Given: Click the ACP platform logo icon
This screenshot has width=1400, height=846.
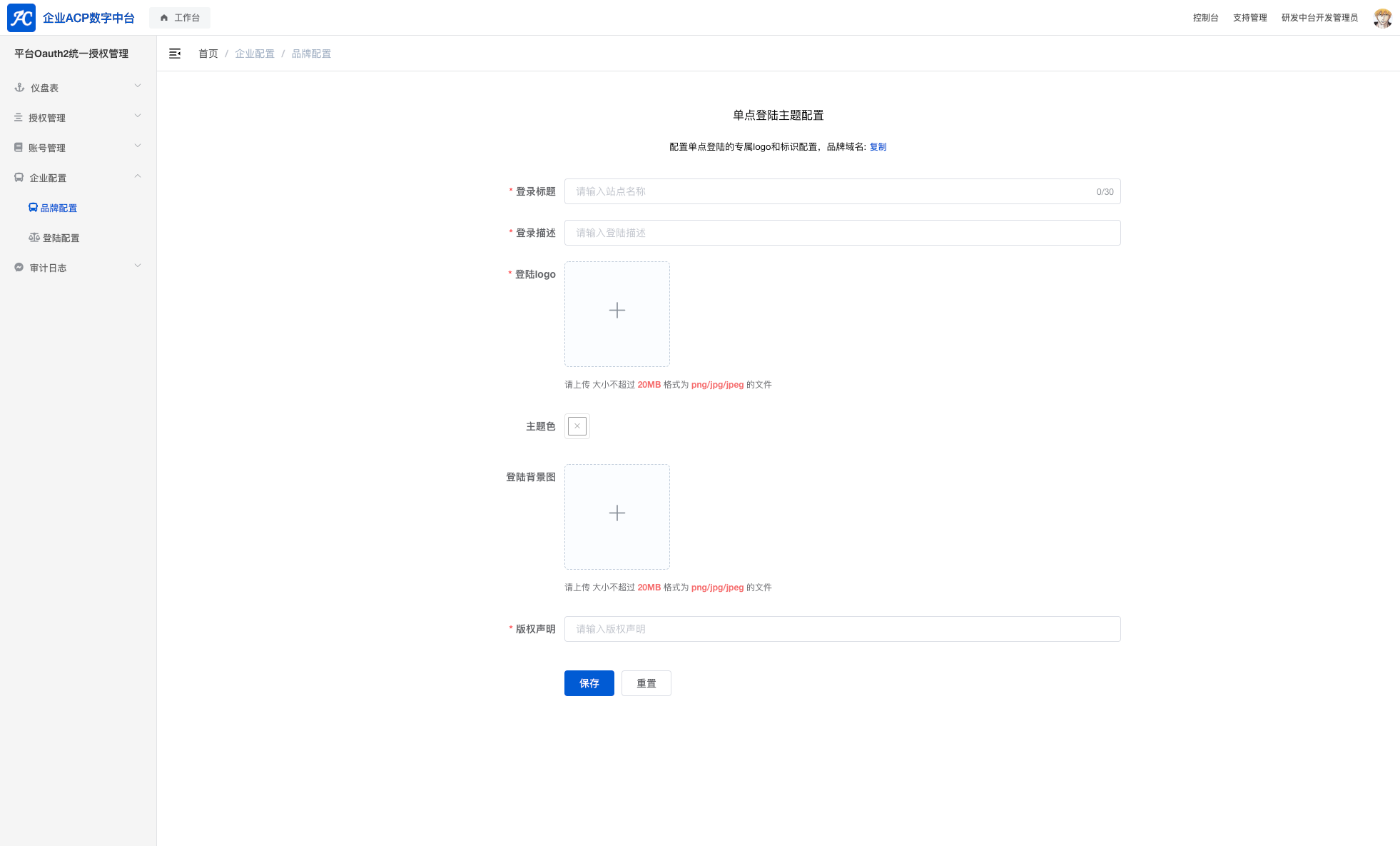Looking at the screenshot, I should 21,18.
